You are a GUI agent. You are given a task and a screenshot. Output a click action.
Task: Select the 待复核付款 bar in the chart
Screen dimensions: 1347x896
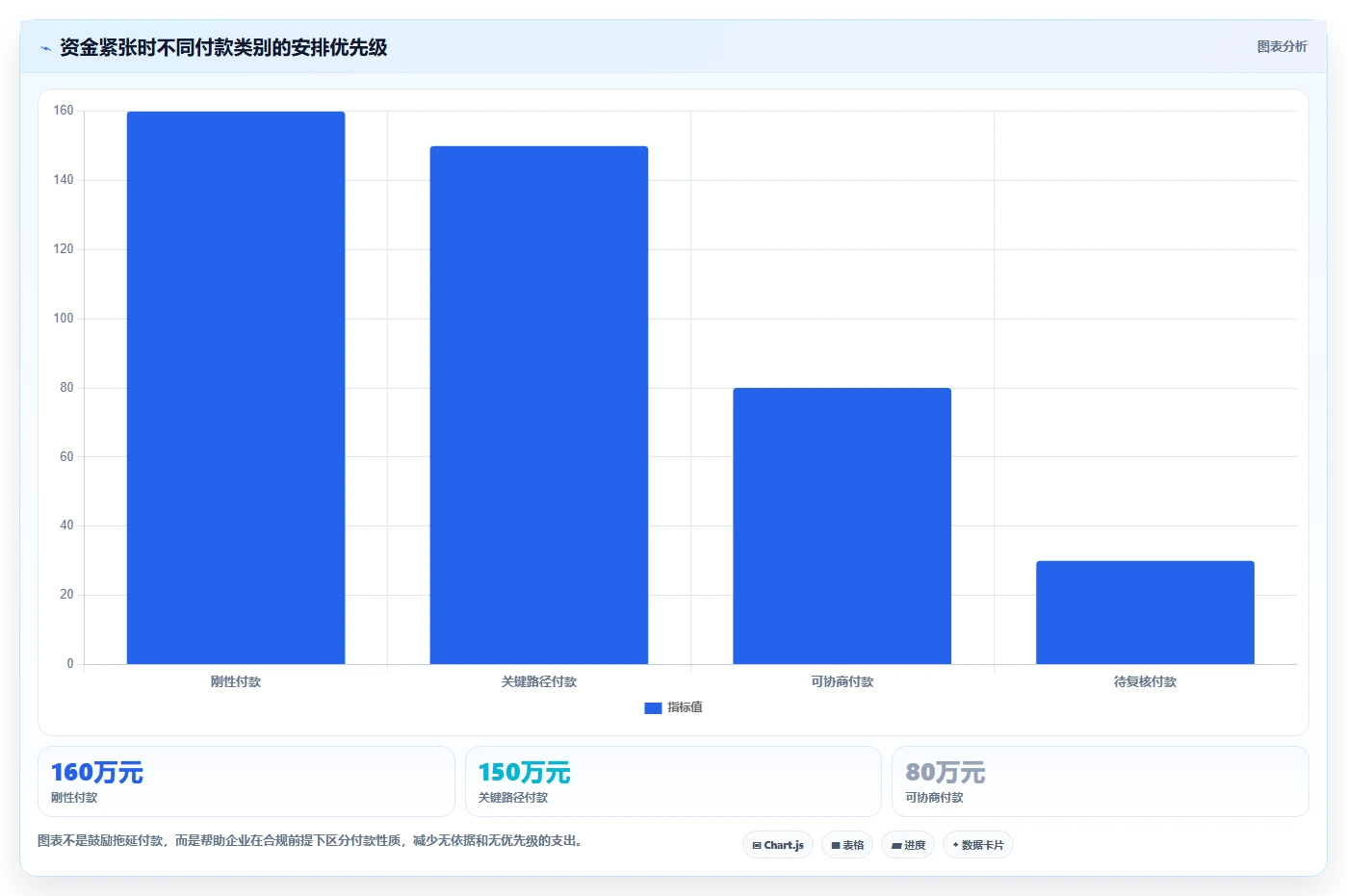tap(1145, 612)
